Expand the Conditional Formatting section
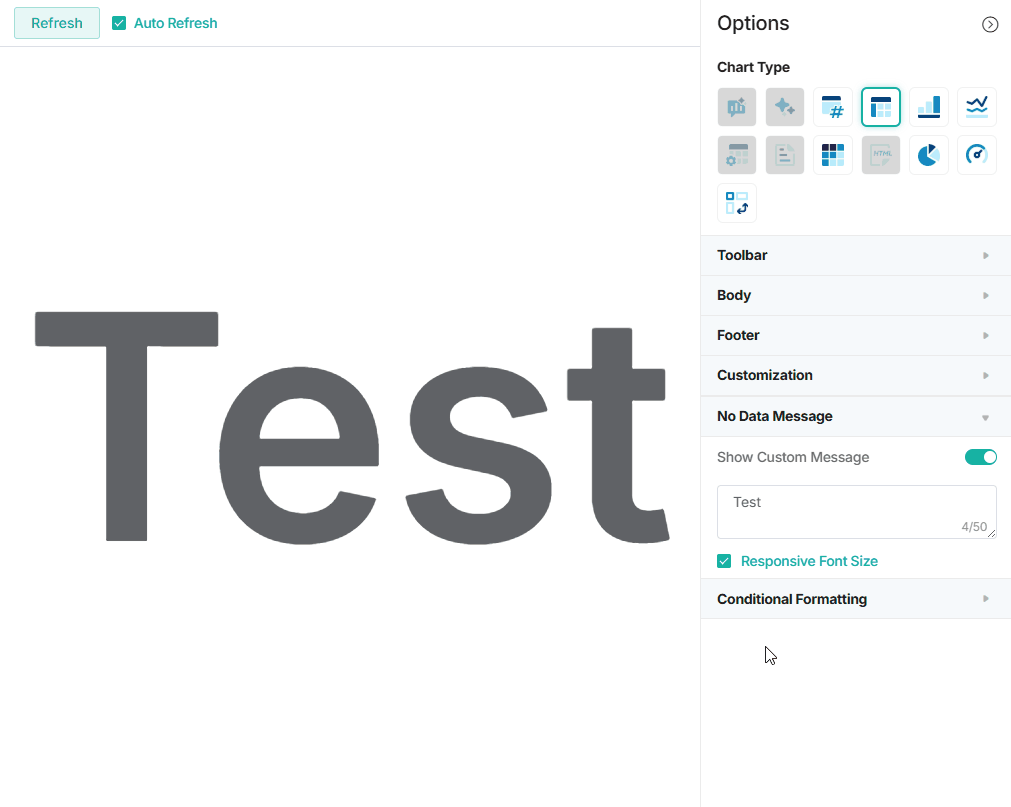This screenshot has height=807, width=1011. tap(855, 599)
